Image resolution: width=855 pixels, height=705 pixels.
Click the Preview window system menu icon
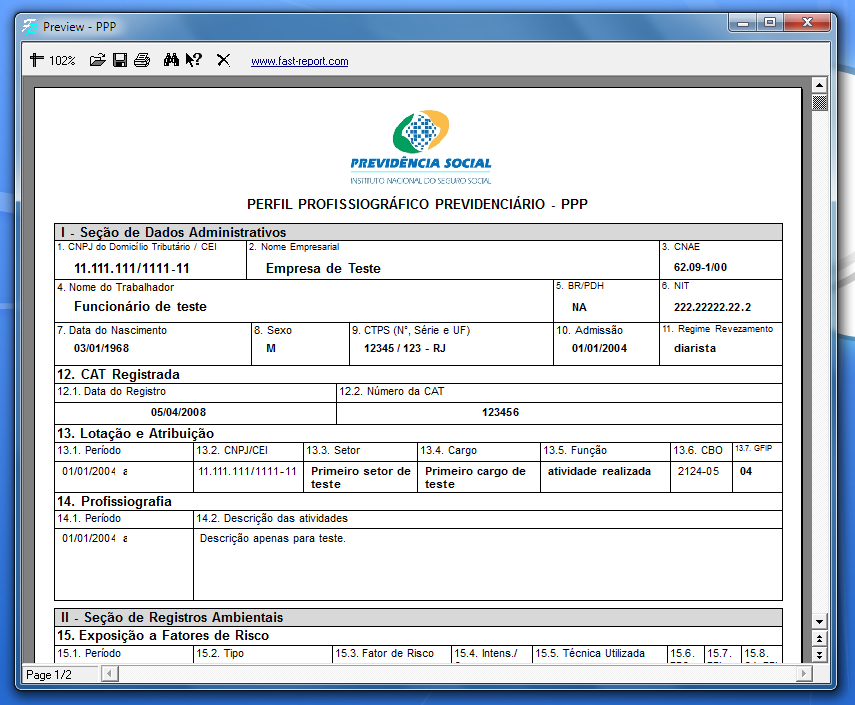31,26
